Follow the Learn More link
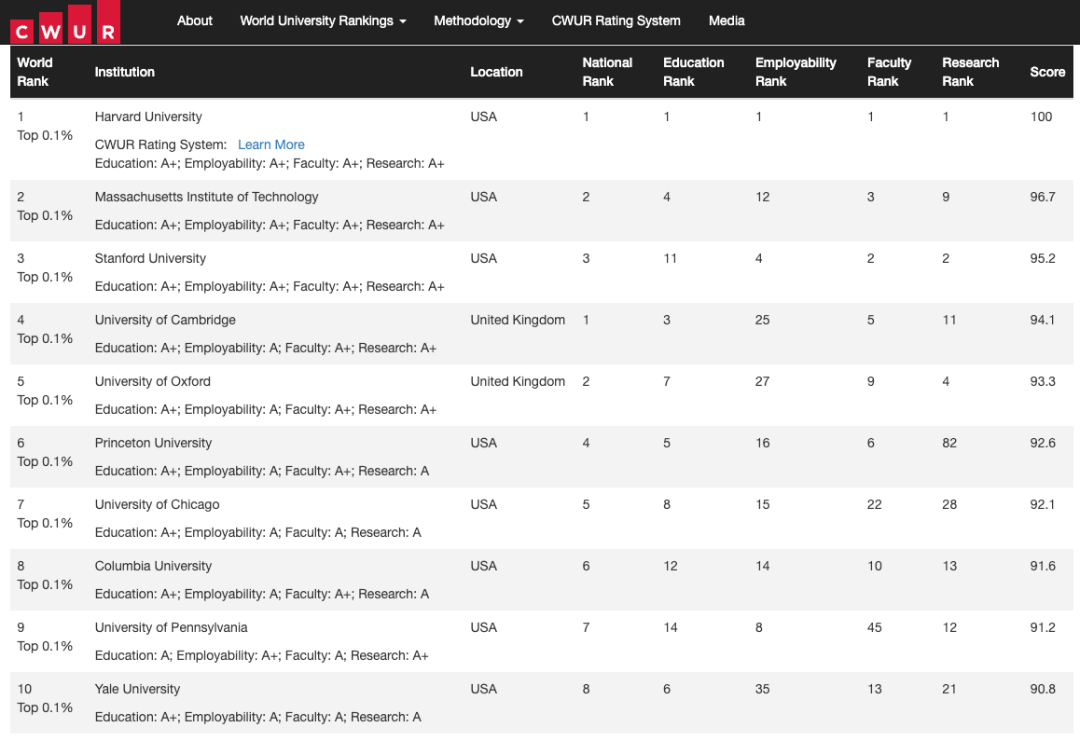 coord(271,145)
